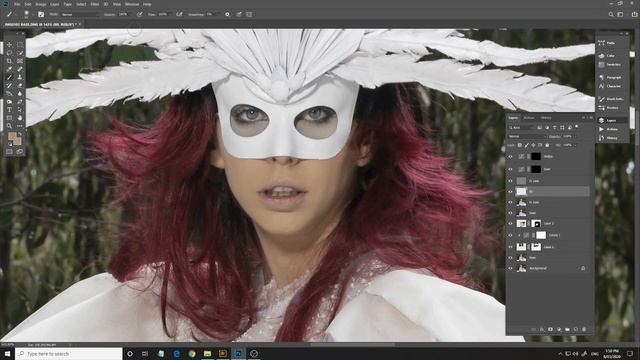Select the Move tool

pos(9,45)
